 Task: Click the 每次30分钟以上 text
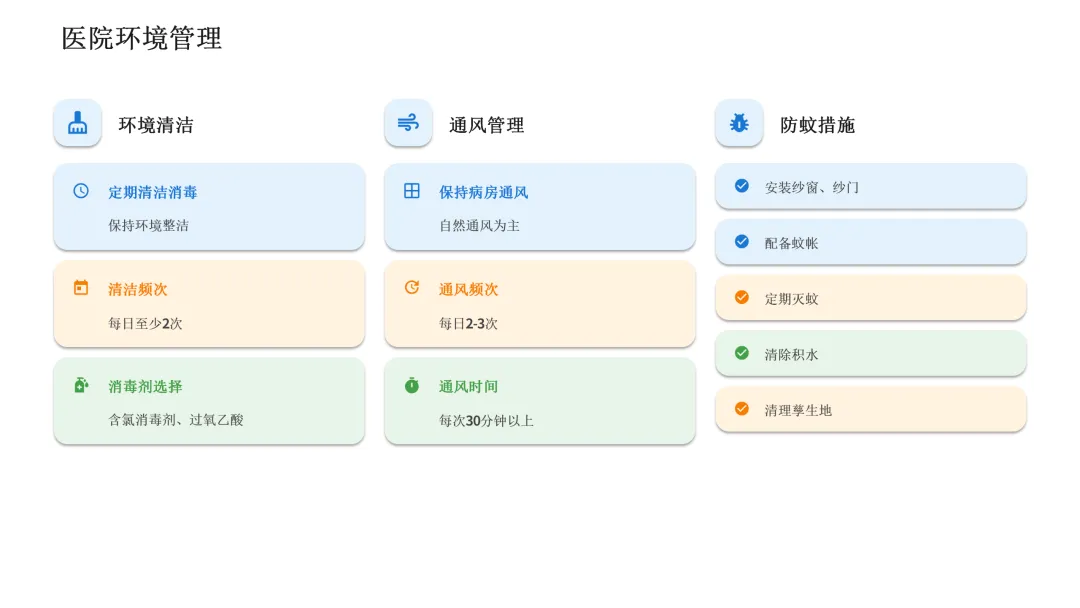coord(486,420)
